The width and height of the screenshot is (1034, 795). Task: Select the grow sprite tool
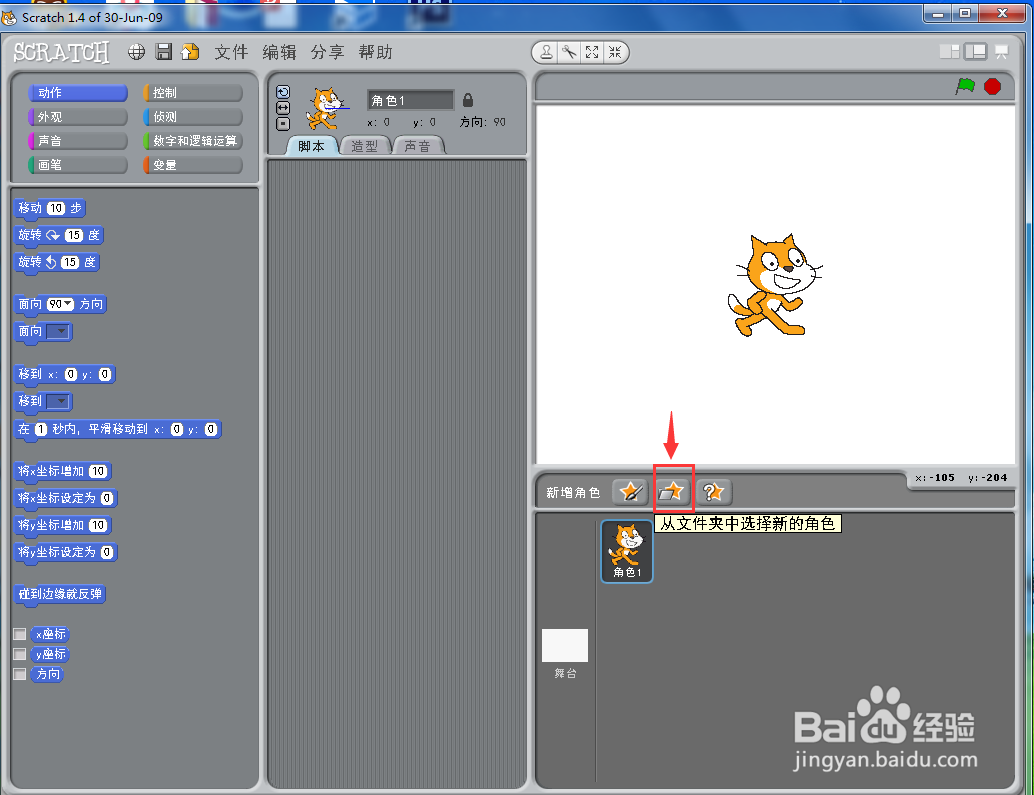(x=592, y=52)
